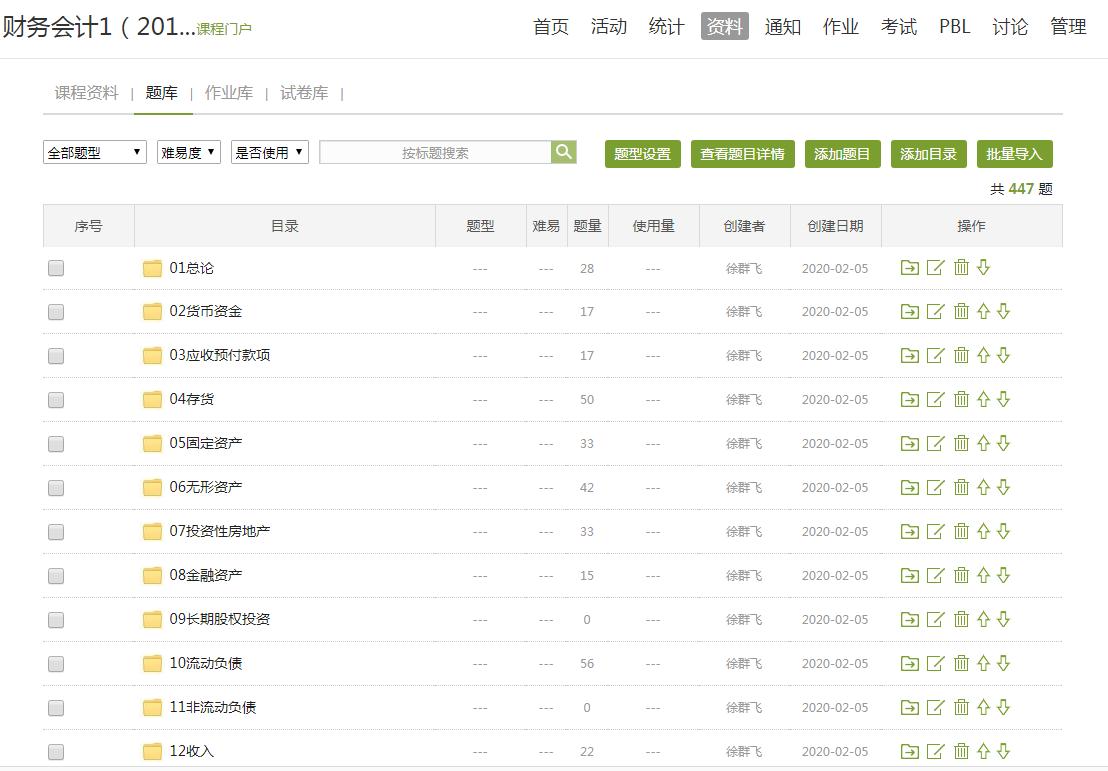Click the search magnifier icon
Image resolution: width=1108 pixels, height=771 pixels.
tap(564, 152)
